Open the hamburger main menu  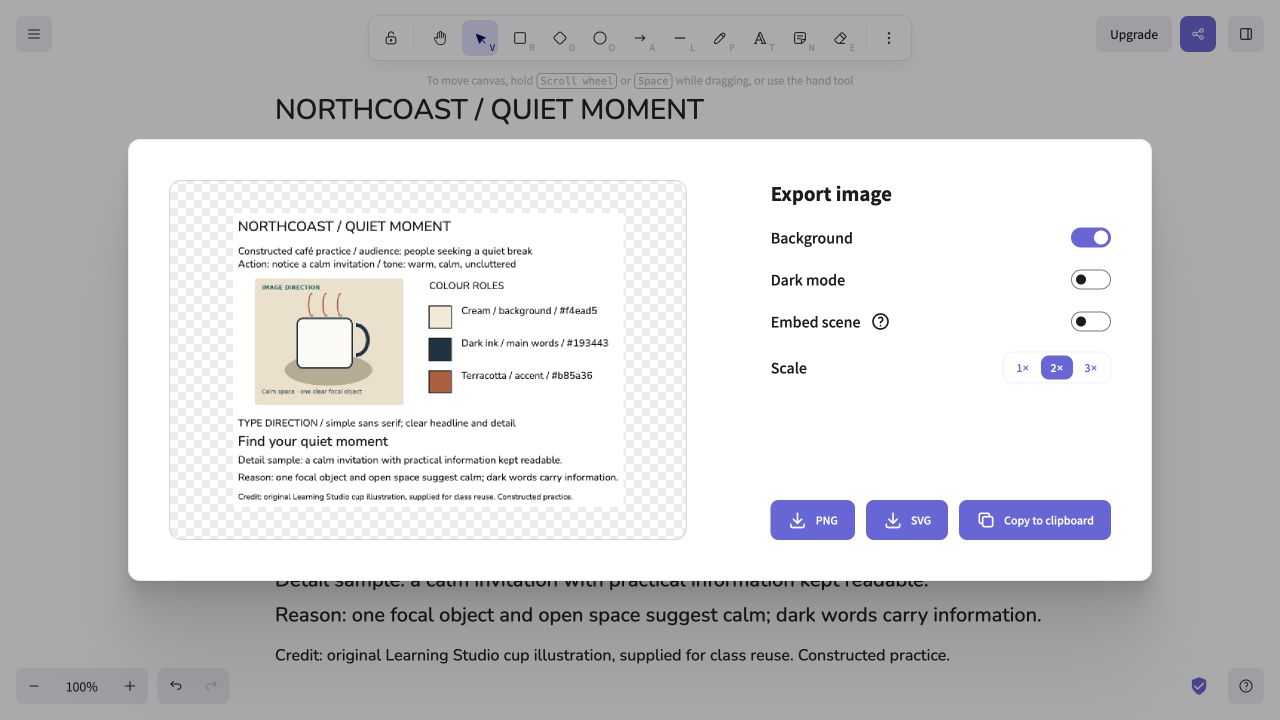[x=34, y=34]
